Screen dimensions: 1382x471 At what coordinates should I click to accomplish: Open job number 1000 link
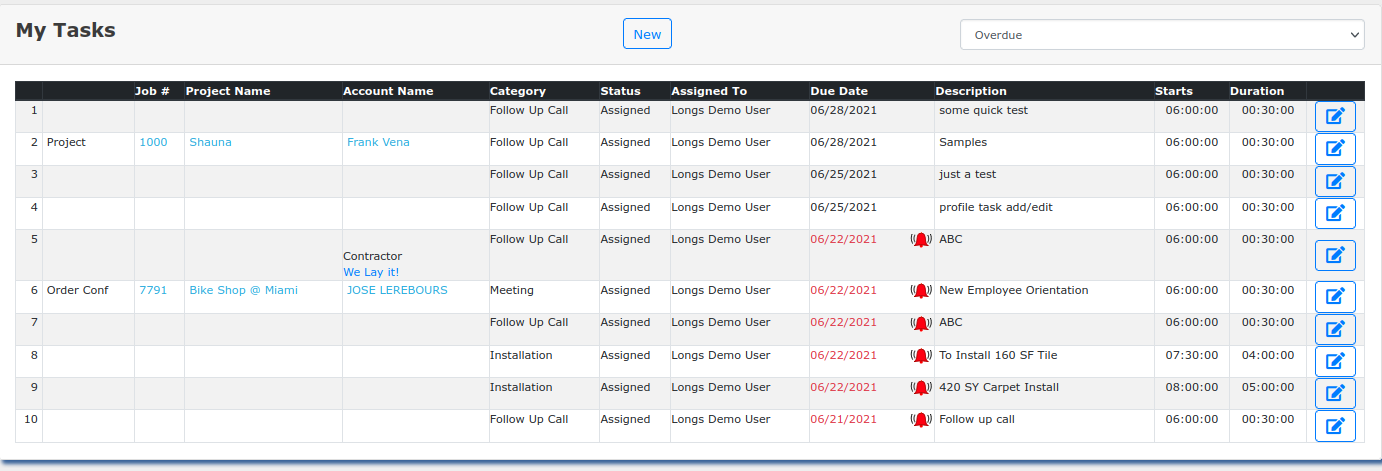tap(153, 142)
